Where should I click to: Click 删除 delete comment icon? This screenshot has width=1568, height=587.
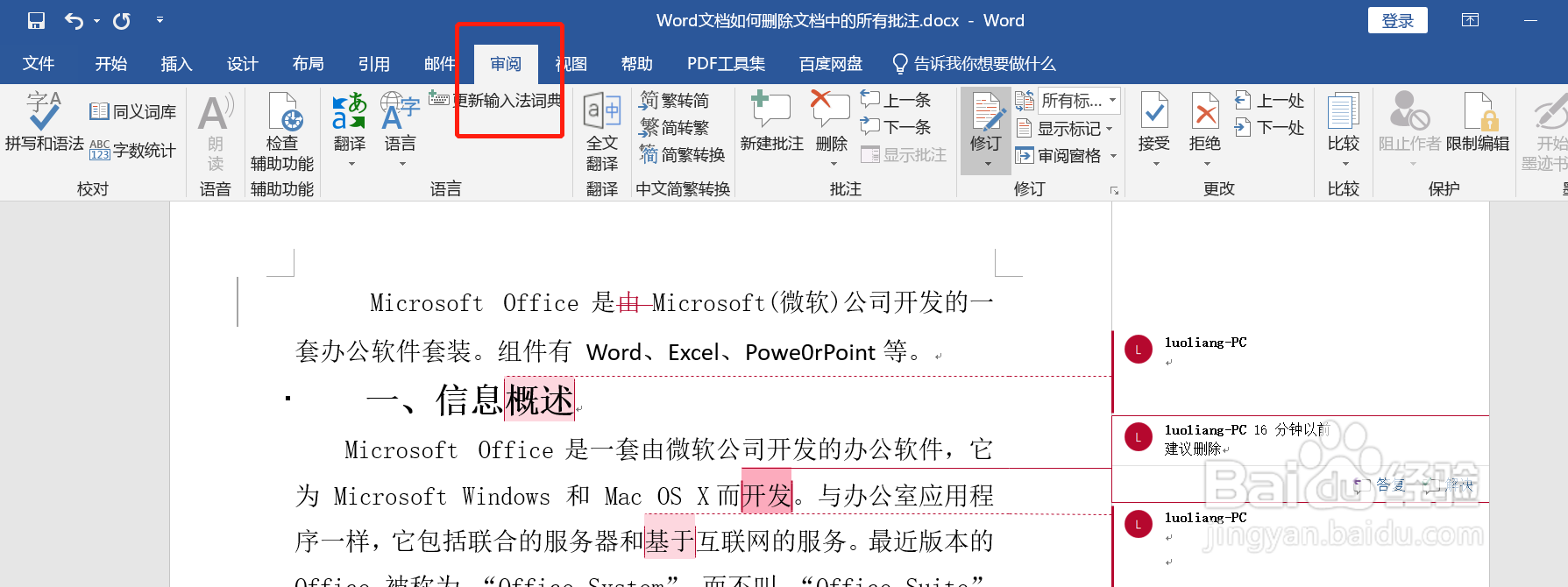pyautogui.click(x=830, y=110)
